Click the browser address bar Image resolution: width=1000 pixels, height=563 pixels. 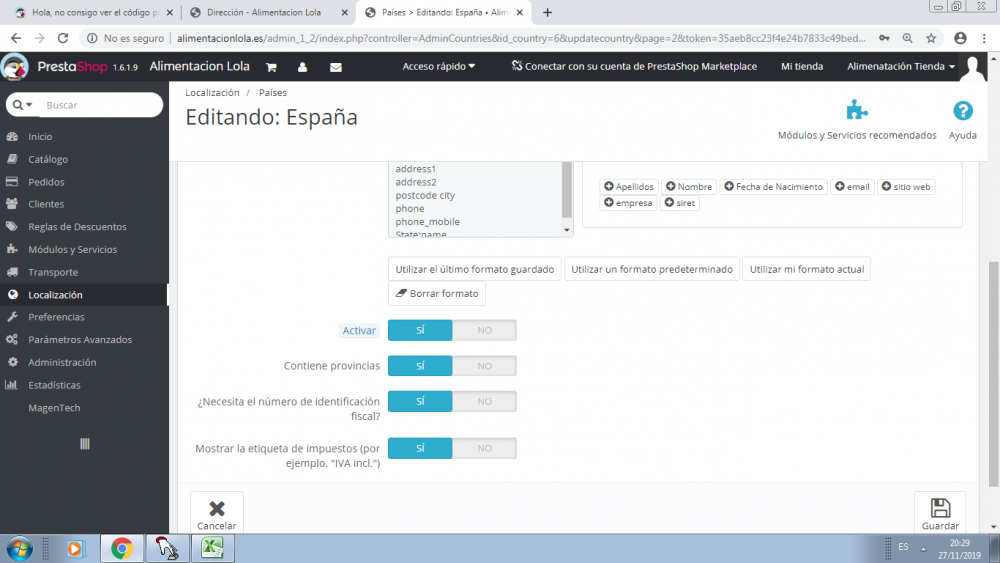pyautogui.click(x=520, y=38)
